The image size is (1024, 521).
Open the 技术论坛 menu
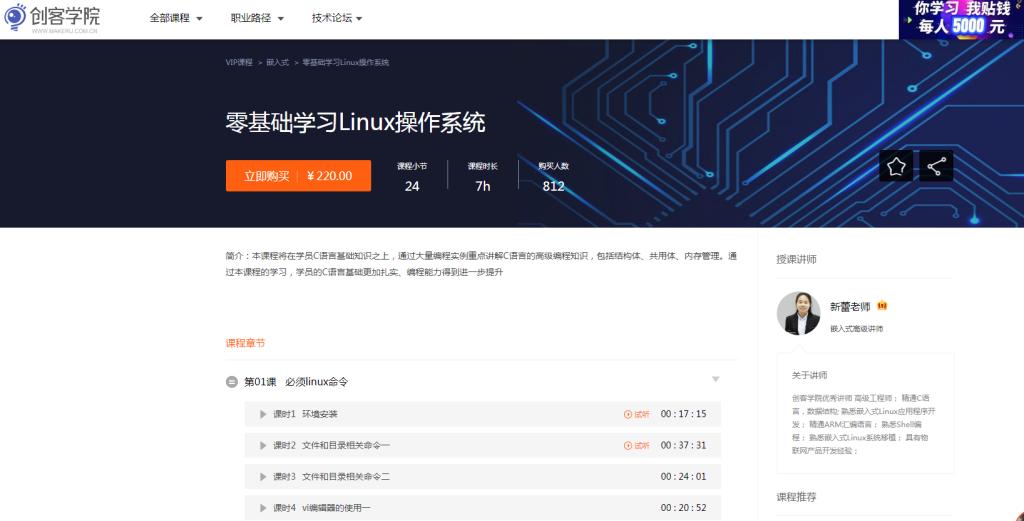pos(337,18)
